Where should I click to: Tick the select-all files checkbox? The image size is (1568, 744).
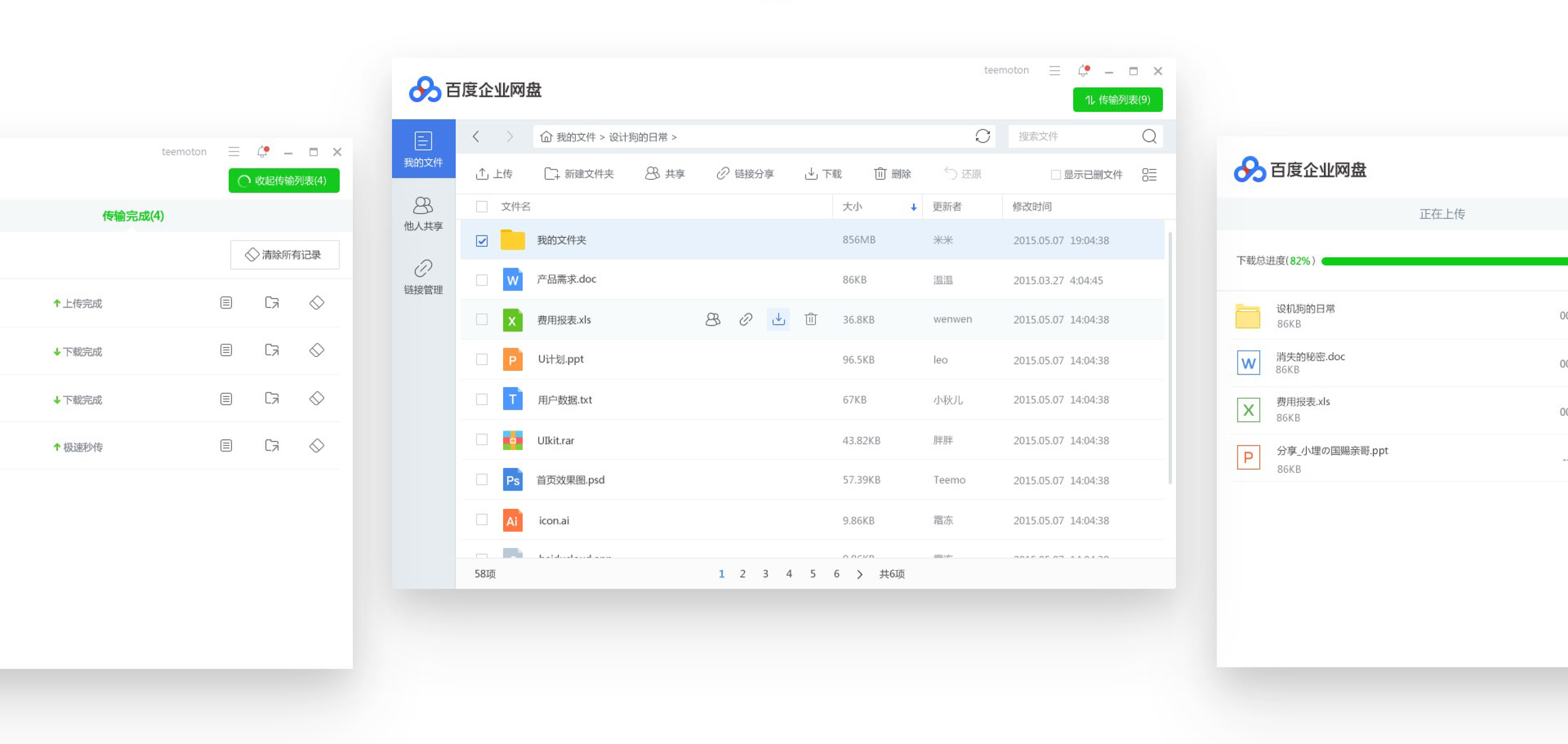[x=482, y=206]
